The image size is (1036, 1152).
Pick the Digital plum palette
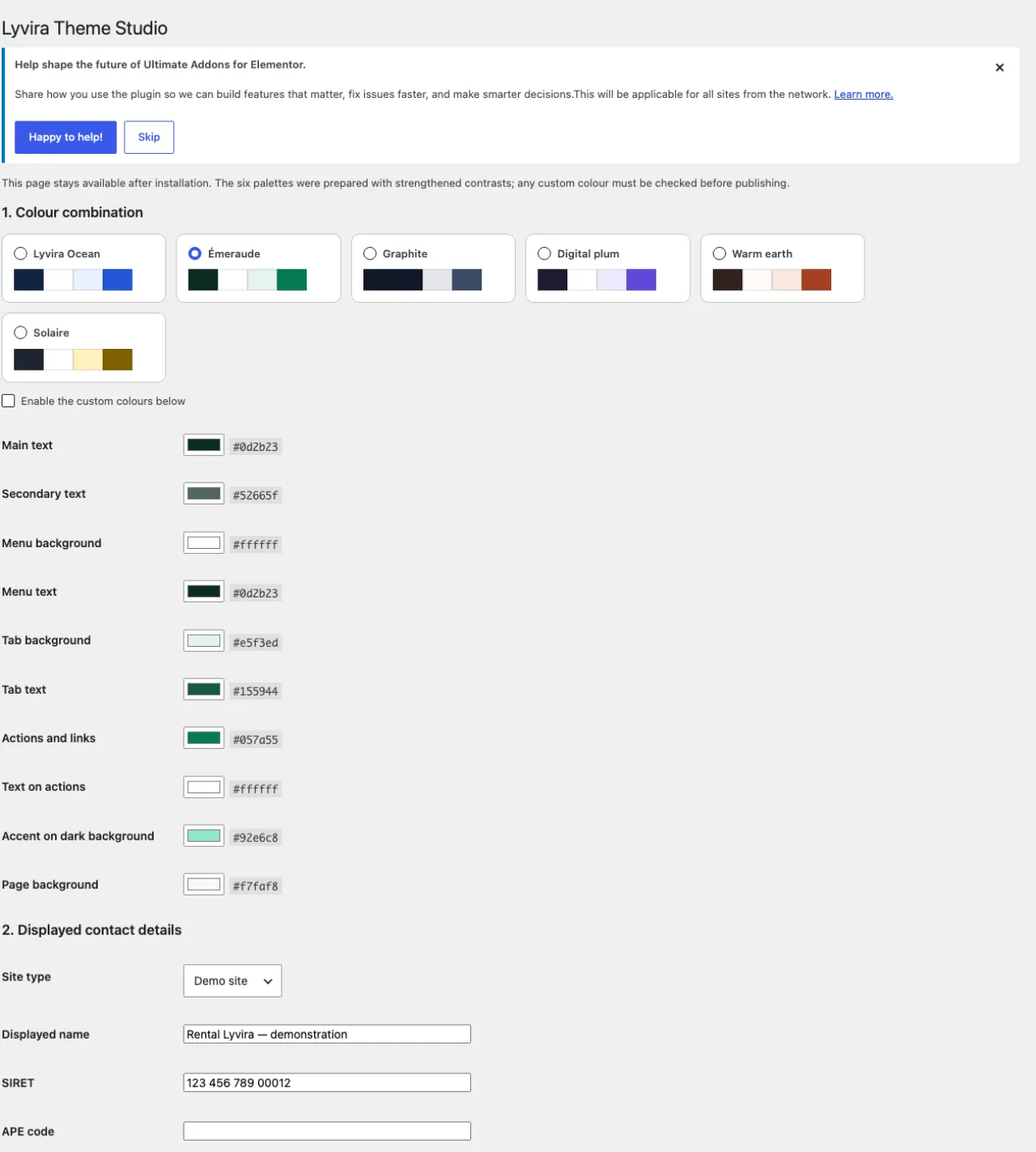[x=545, y=253]
